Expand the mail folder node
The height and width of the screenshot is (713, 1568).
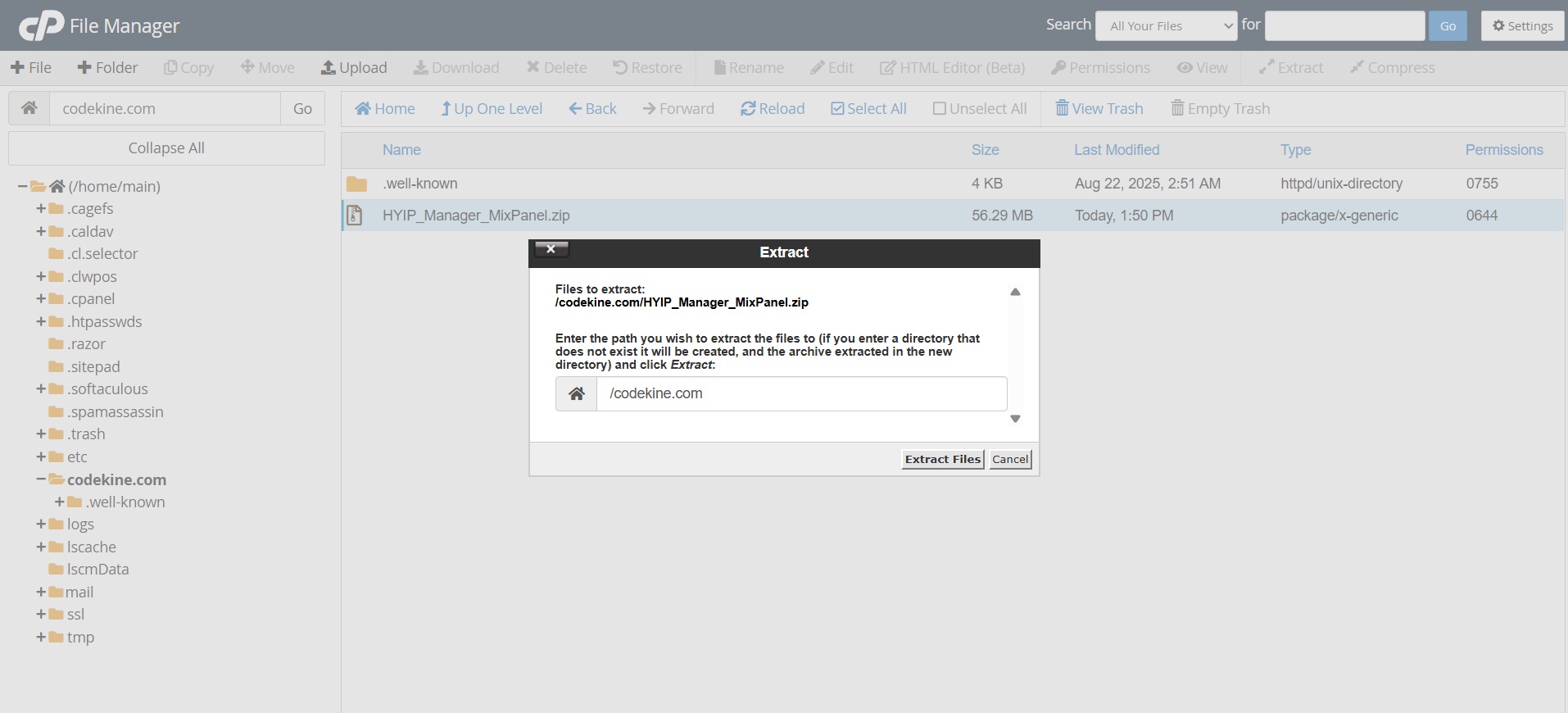[41, 592]
